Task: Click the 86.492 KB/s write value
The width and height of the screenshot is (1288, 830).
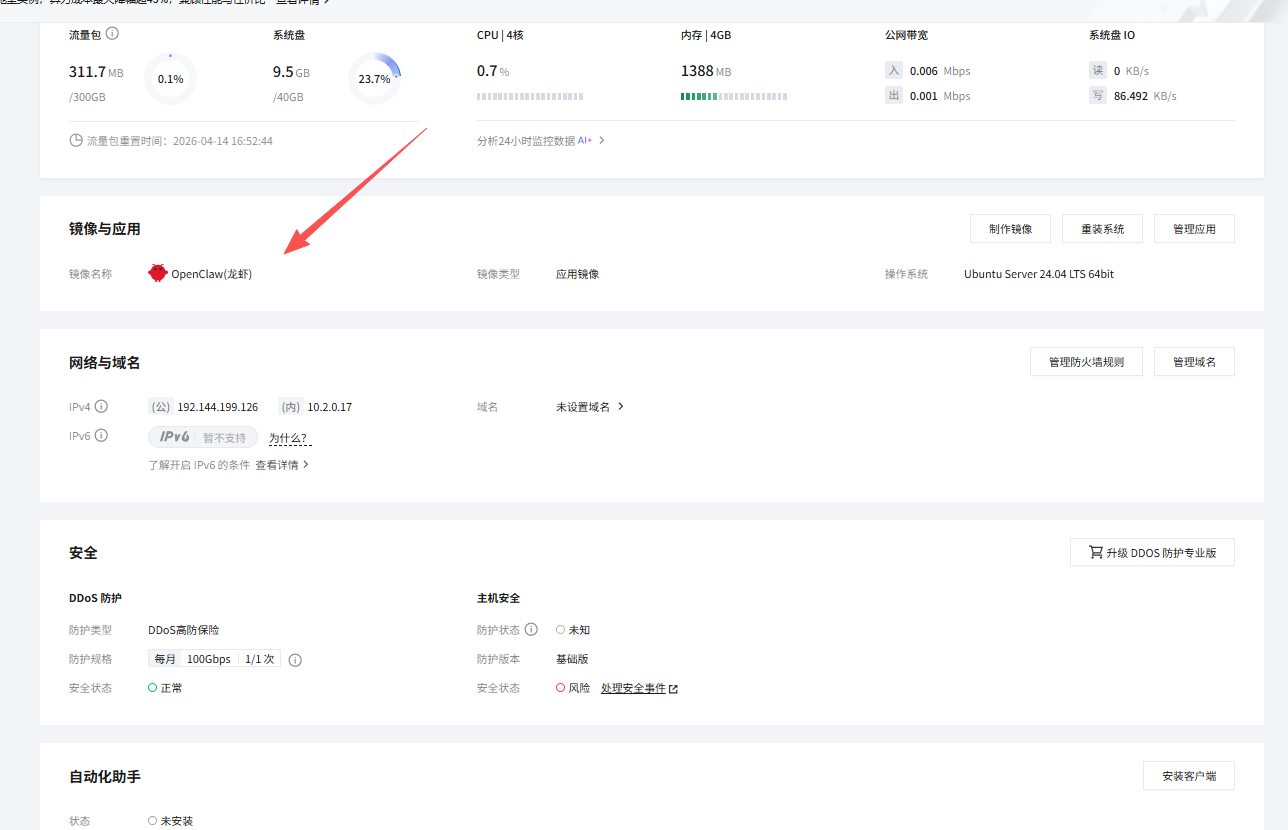Action: pyautogui.click(x=1145, y=96)
